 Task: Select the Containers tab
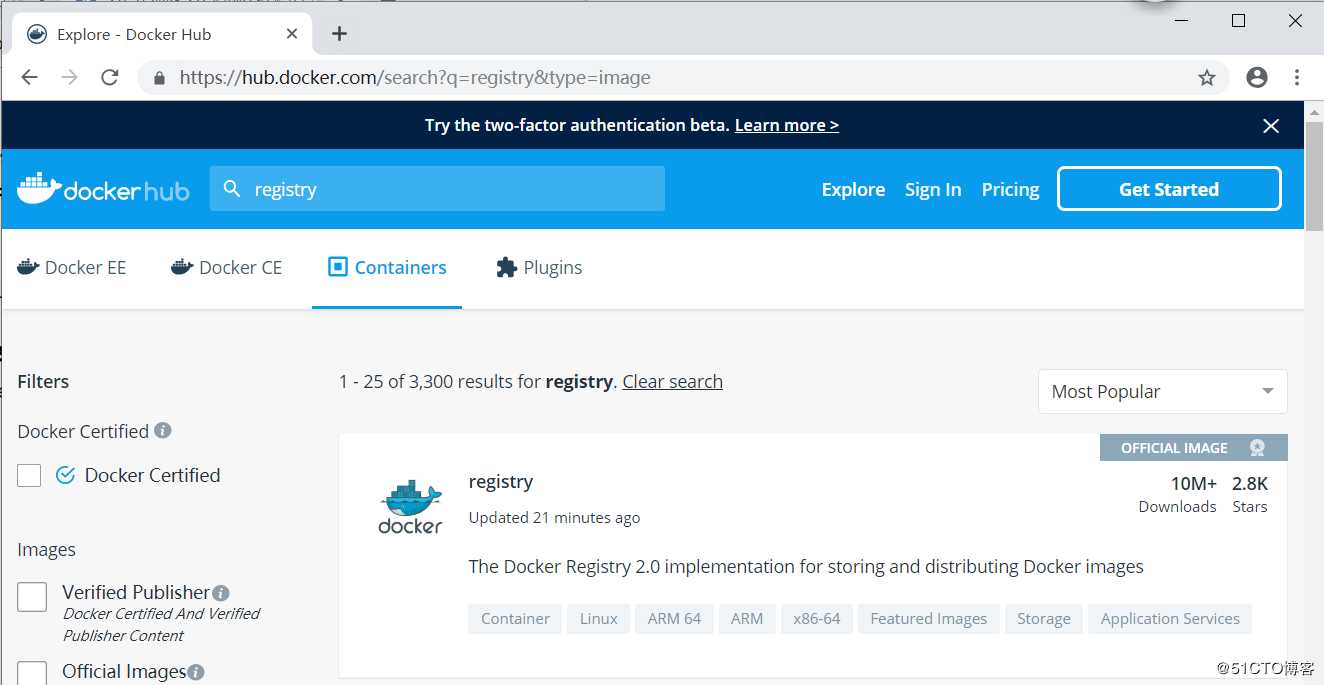[387, 268]
